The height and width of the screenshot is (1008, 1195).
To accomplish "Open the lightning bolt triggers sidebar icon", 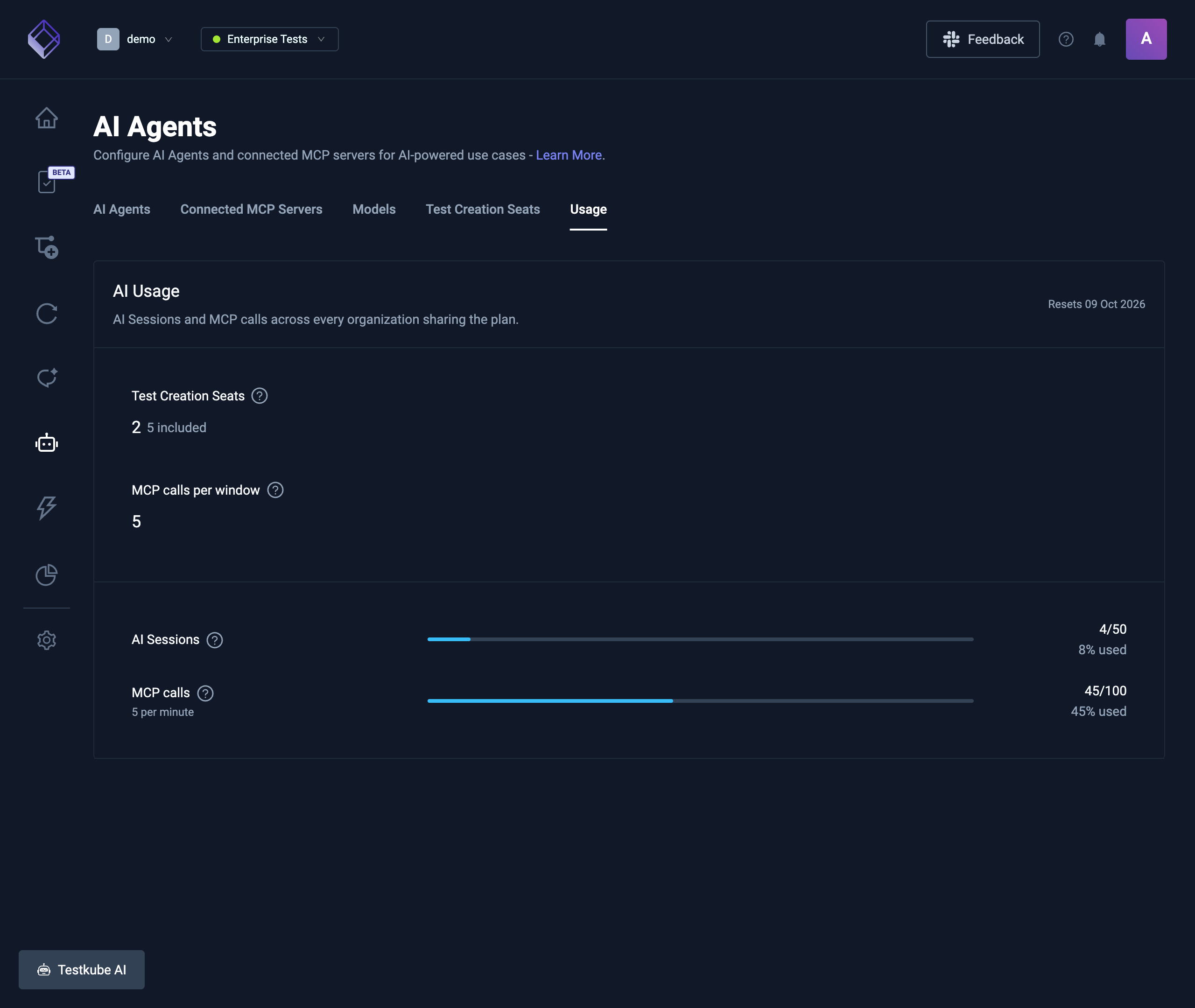I will pos(46,508).
